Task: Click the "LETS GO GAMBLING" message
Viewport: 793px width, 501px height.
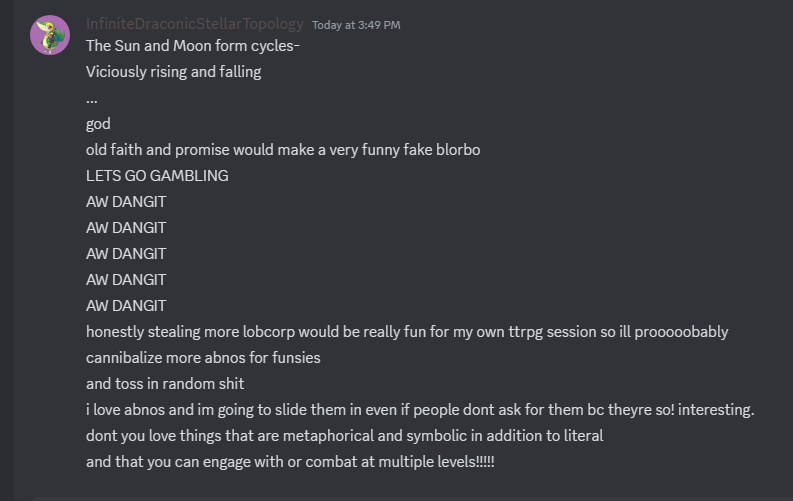Action: point(157,176)
